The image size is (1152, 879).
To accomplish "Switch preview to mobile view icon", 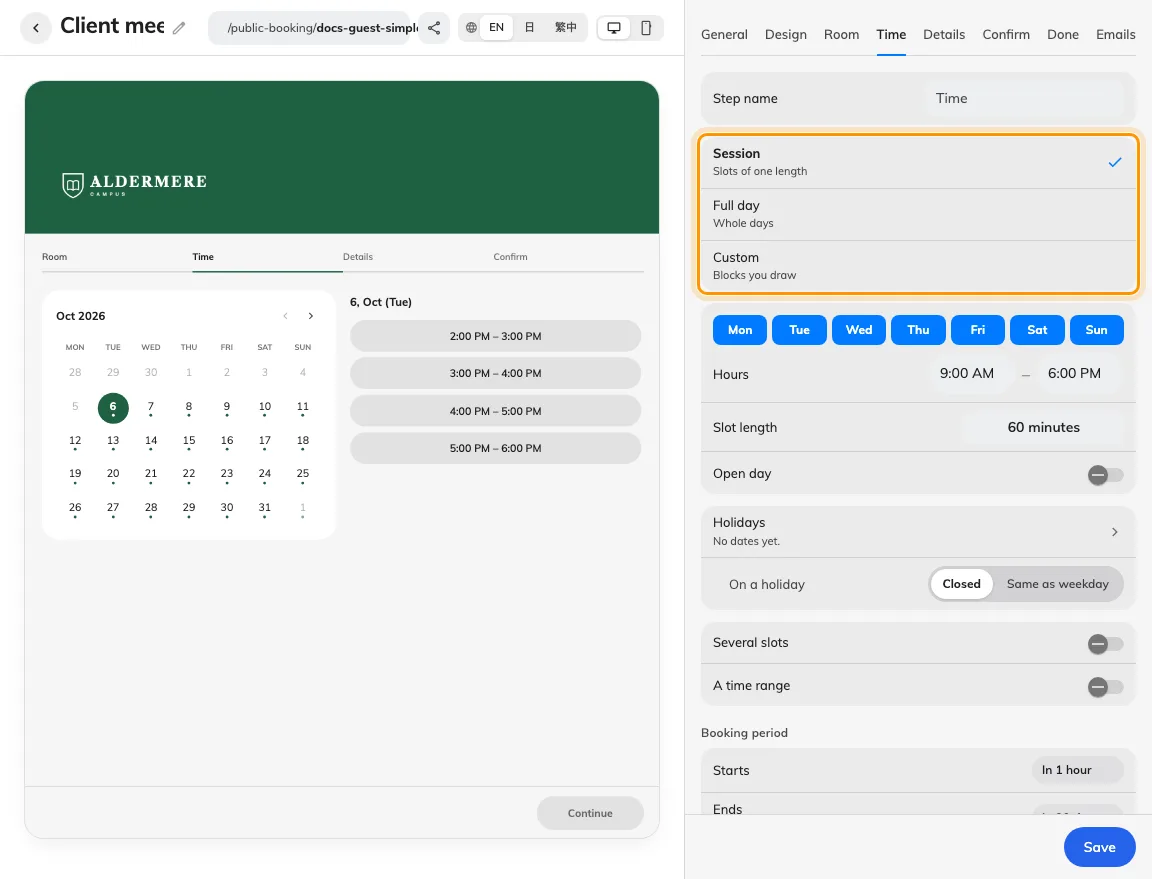I will pos(646,28).
